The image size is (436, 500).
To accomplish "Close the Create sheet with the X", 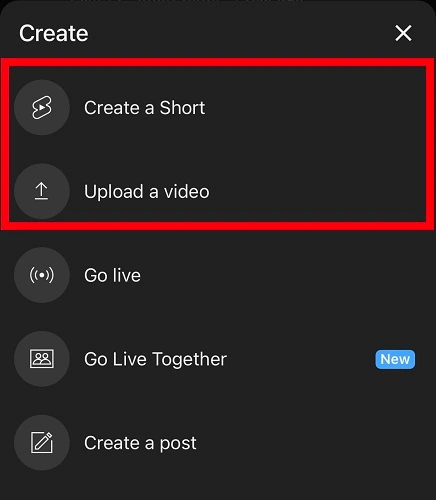I will (x=403, y=33).
